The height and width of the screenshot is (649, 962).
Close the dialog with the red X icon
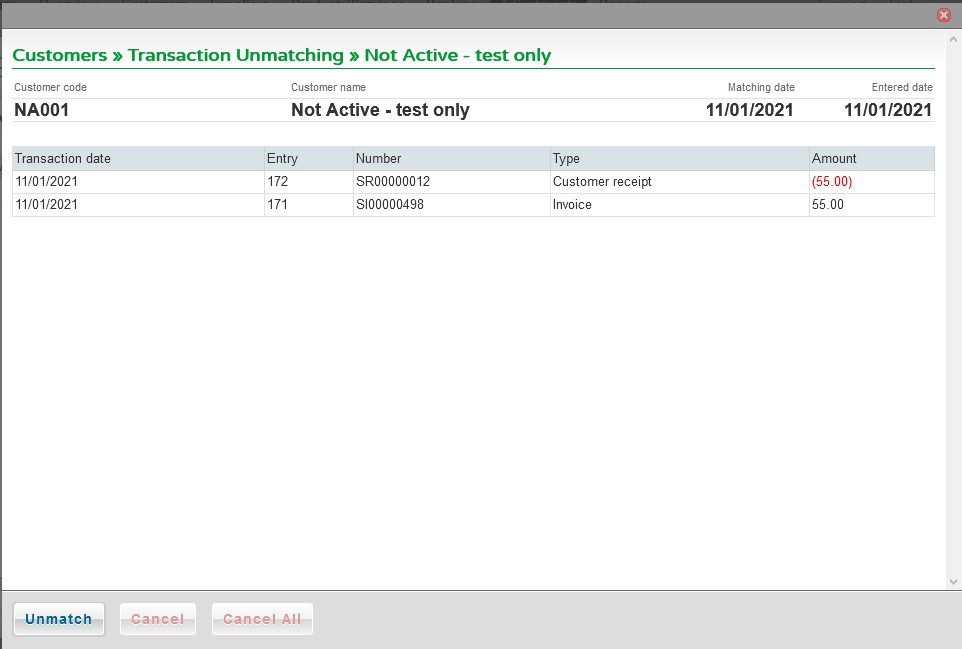944,15
